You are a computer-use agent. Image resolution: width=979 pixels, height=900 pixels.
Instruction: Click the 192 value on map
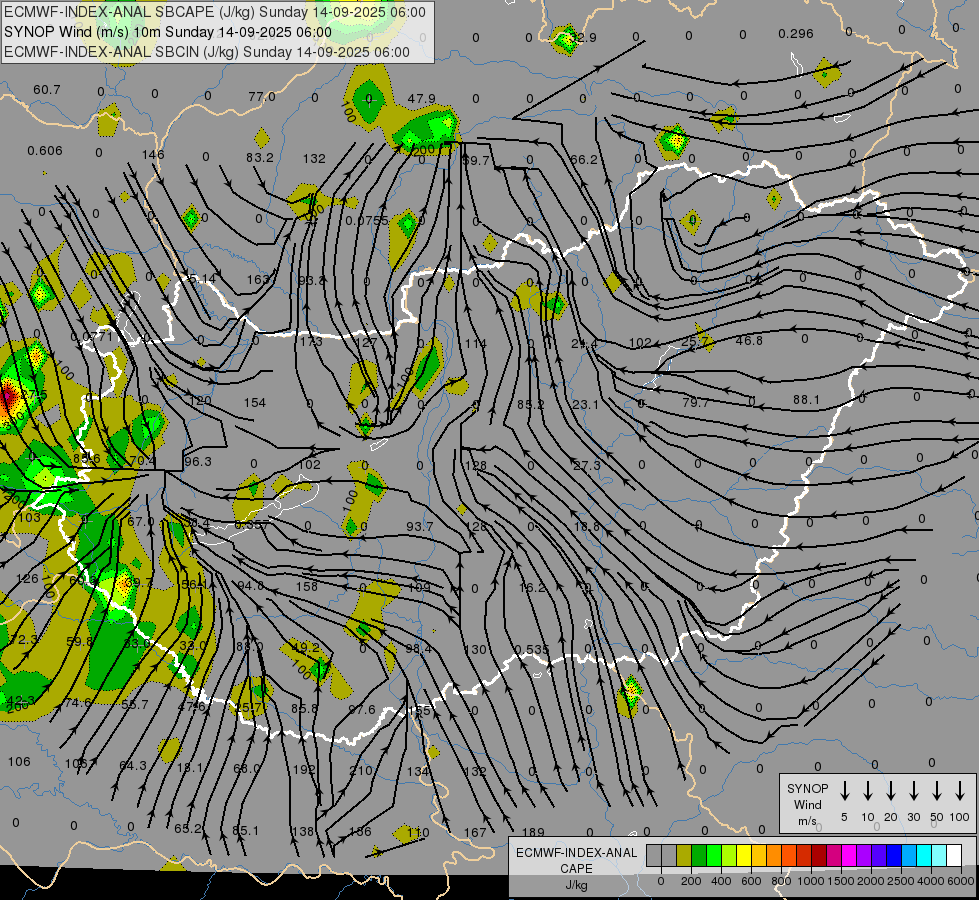point(304,769)
